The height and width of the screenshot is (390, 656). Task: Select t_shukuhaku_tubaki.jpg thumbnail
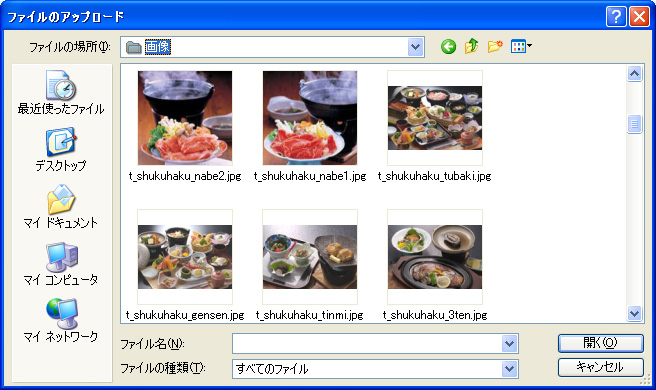pos(435,118)
